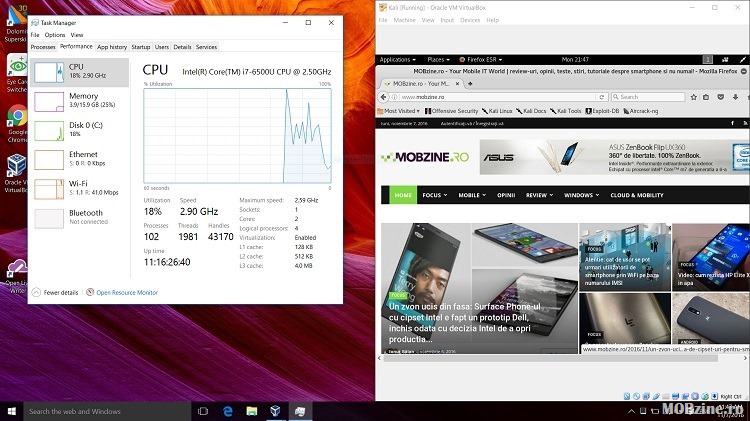750x421 pixels.
Task: Open VirtualBox Machine menu
Action: pos(404,20)
